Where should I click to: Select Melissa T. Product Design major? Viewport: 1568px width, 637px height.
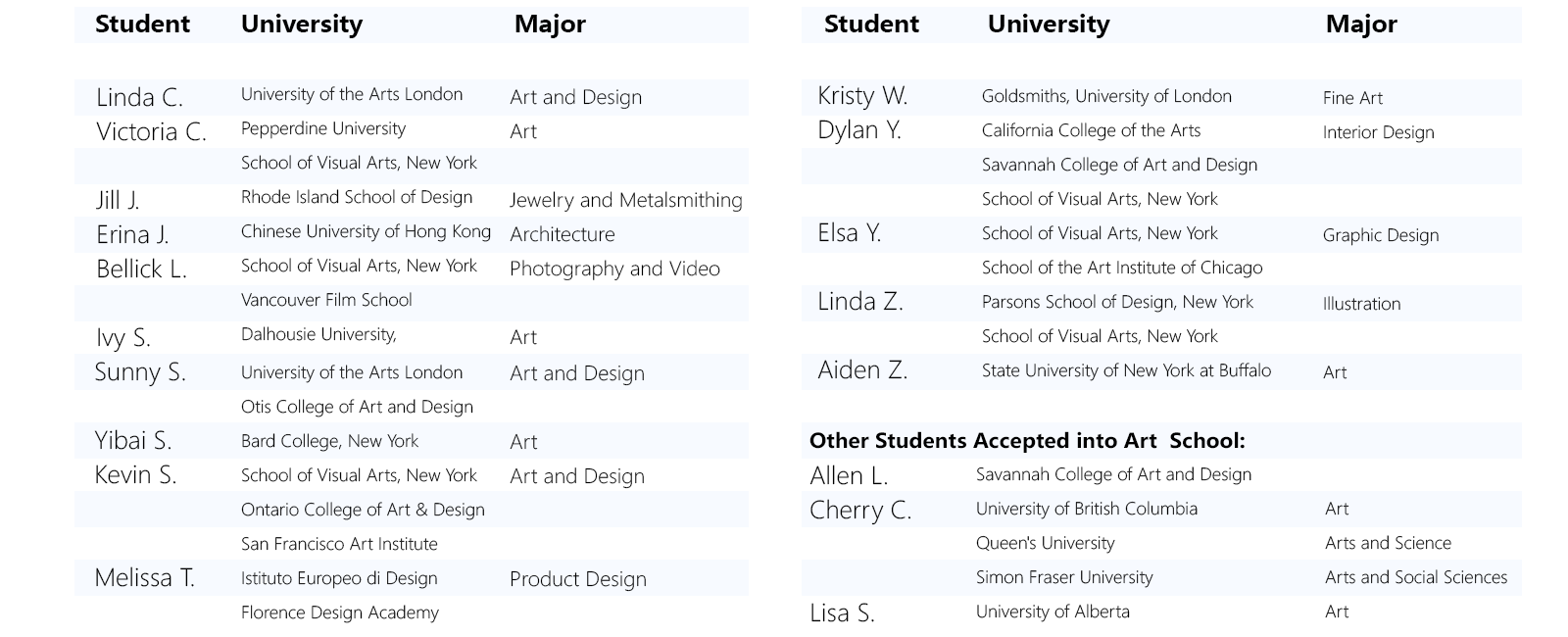pos(578,579)
